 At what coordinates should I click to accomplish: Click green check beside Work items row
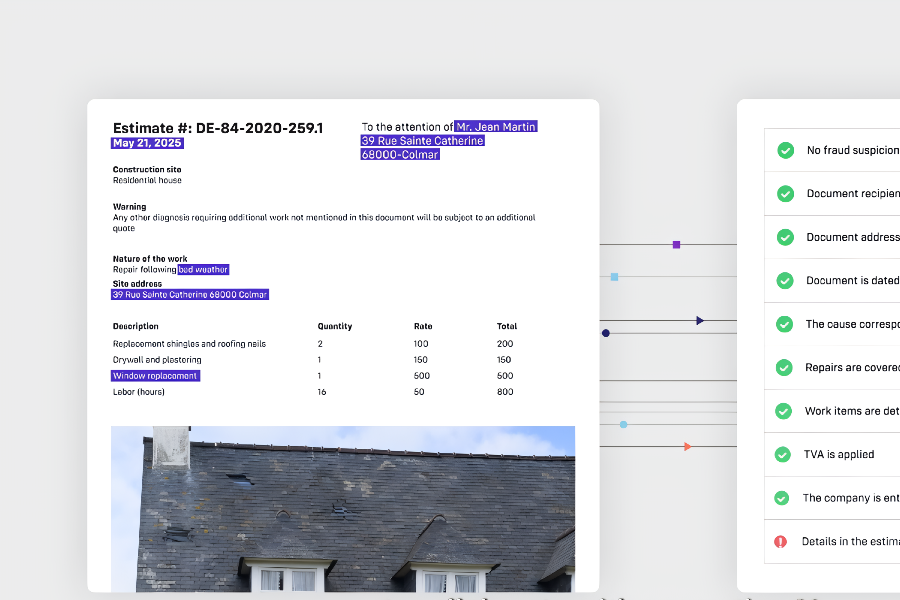click(x=783, y=411)
